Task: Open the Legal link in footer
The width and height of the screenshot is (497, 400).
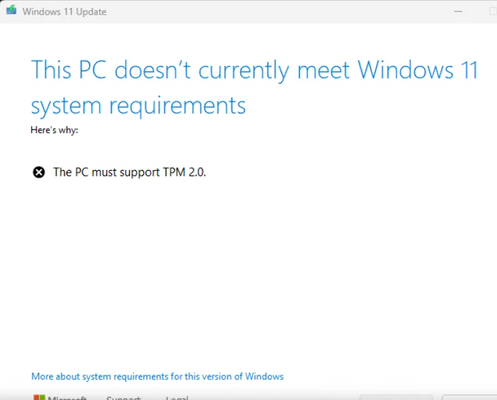Action: pos(177,398)
